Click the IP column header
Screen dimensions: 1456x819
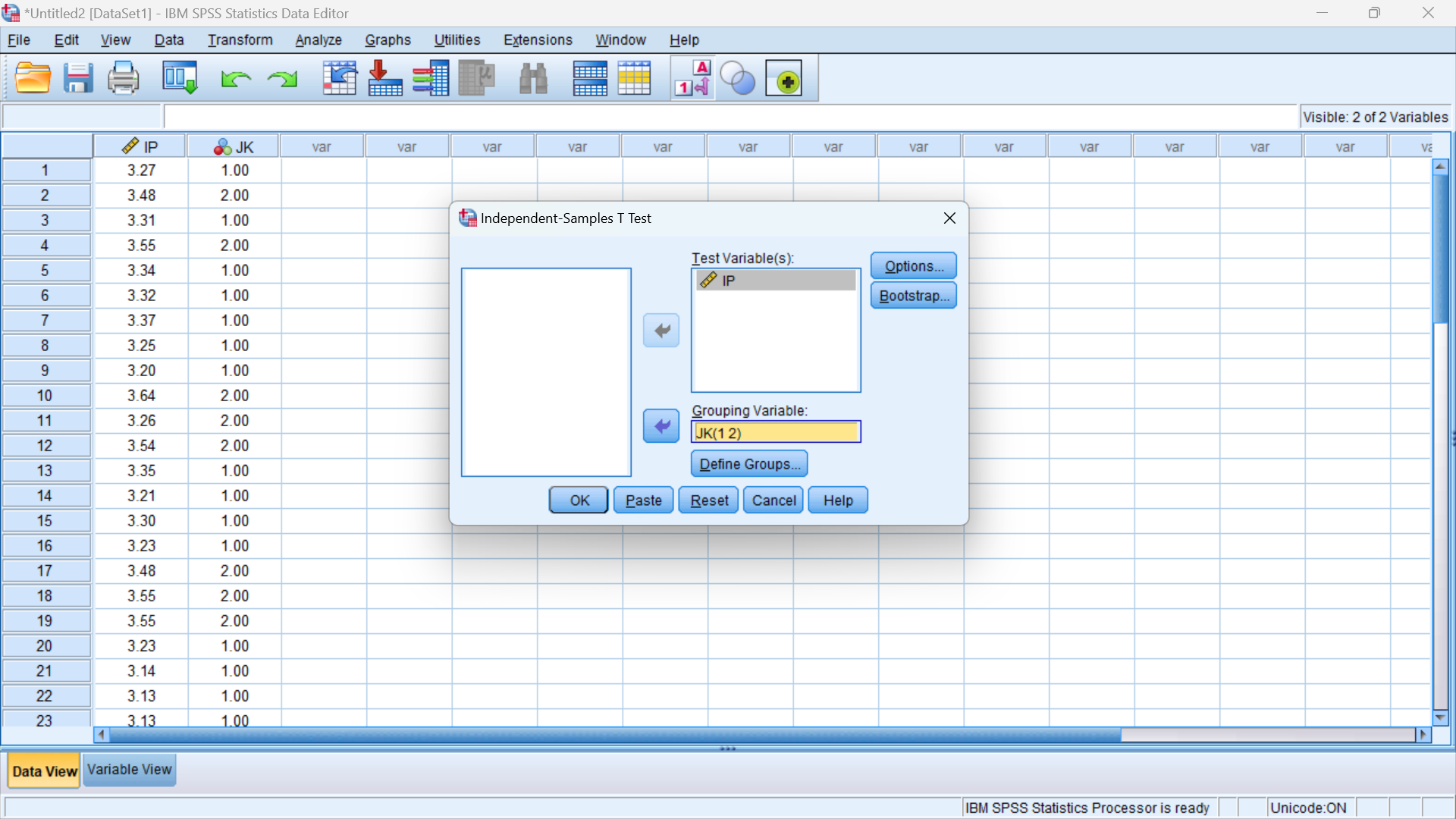tap(140, 146)
